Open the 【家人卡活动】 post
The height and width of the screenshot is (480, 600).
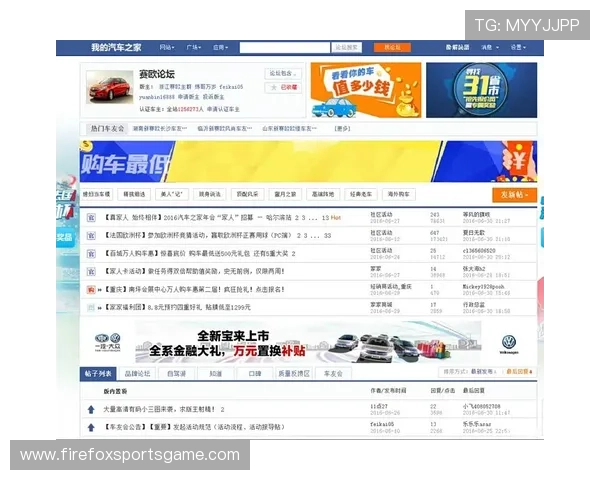(194, 271)
